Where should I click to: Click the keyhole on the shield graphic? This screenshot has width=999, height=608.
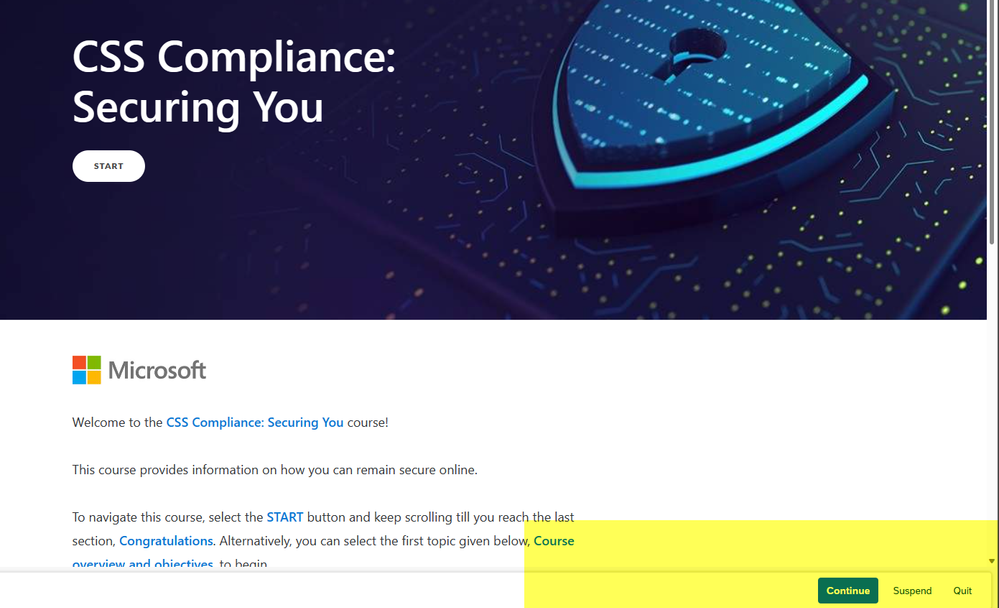688,45
